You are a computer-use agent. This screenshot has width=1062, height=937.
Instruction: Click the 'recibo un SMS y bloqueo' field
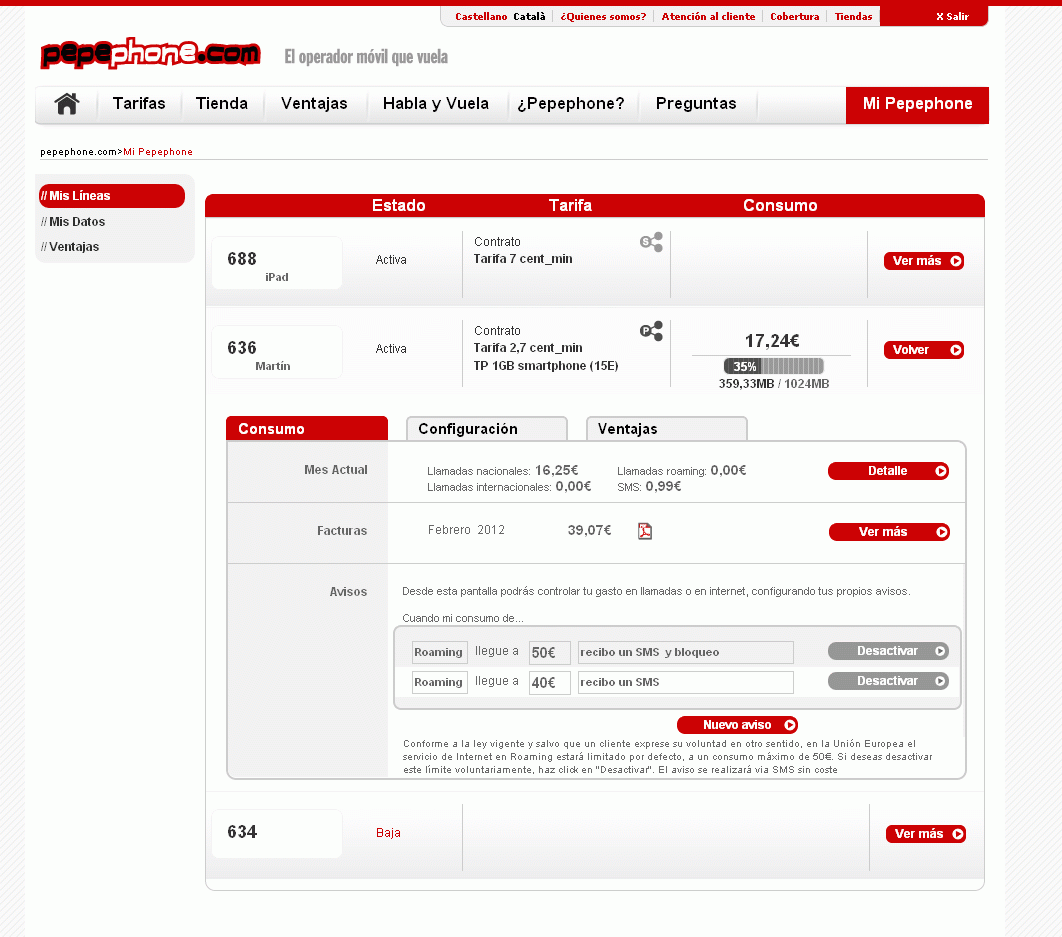685,652
